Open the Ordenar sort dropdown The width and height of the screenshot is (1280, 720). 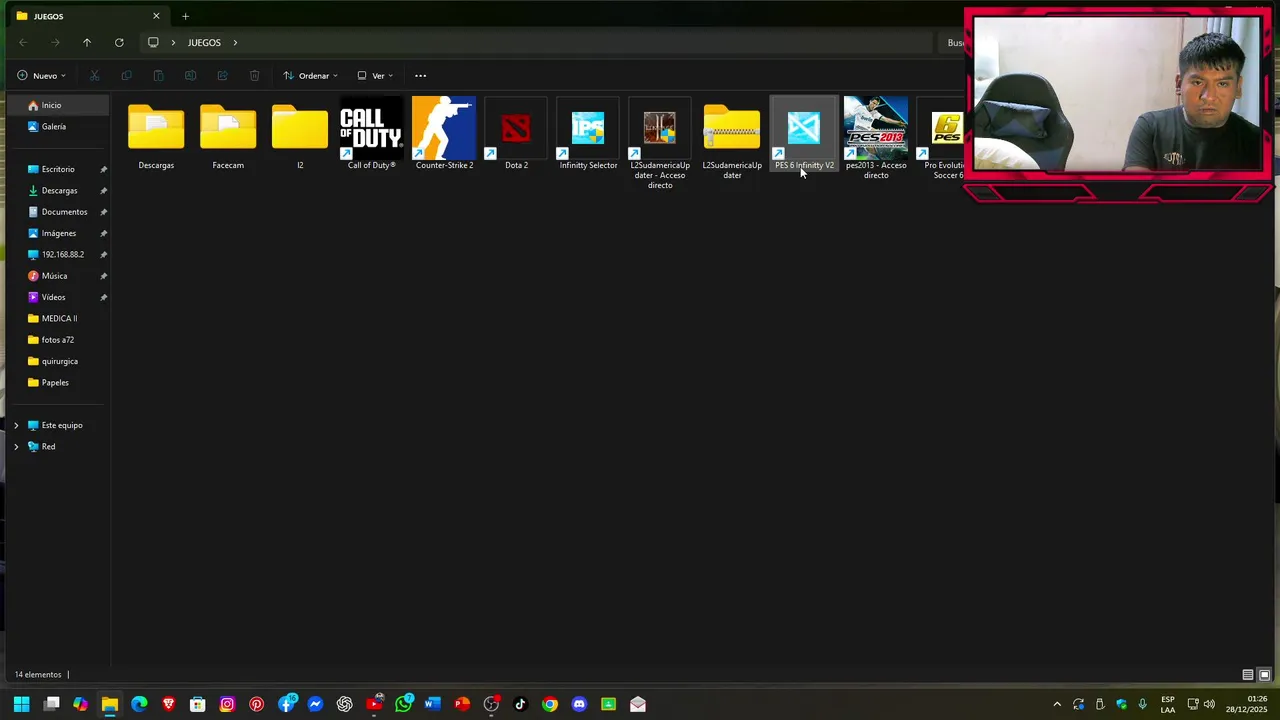pos(310,76)
